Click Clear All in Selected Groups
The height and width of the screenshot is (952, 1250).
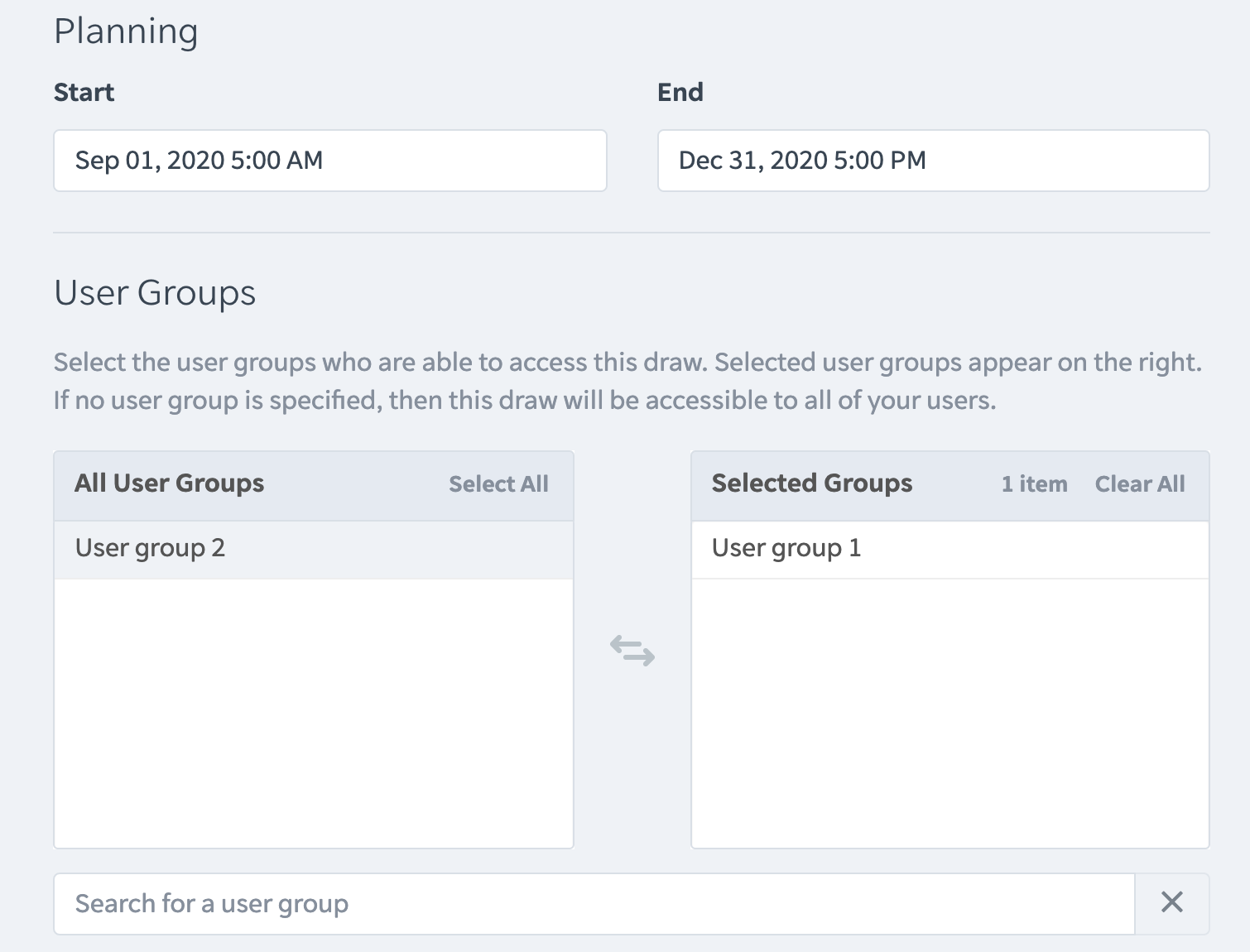1140,484
